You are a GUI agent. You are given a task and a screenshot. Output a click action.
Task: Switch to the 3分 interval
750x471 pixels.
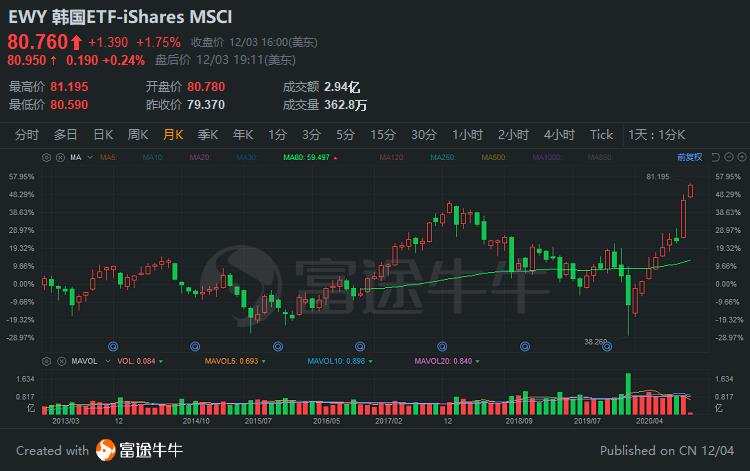point(311,135)
